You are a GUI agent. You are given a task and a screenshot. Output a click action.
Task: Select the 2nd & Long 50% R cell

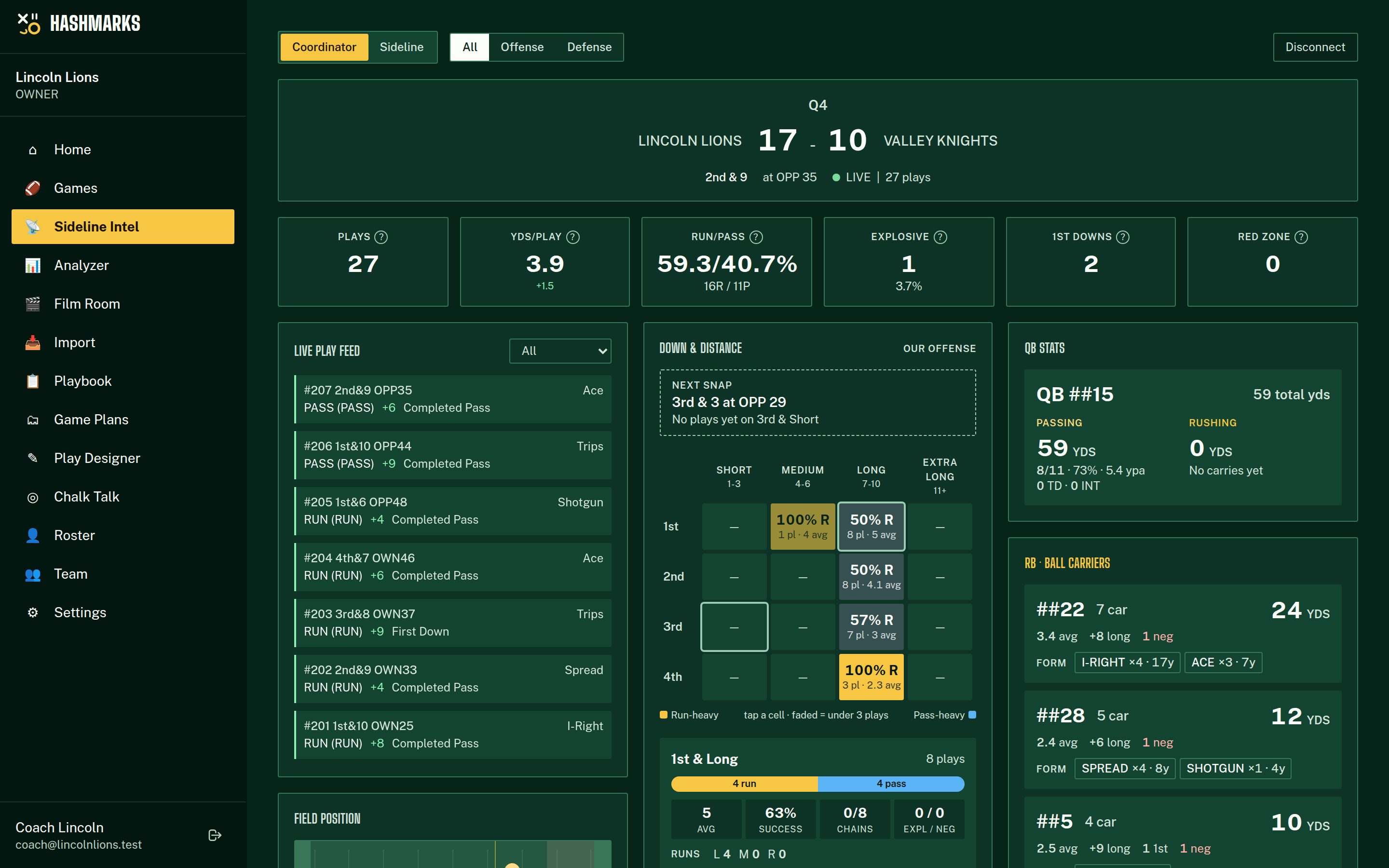[872, 576]
